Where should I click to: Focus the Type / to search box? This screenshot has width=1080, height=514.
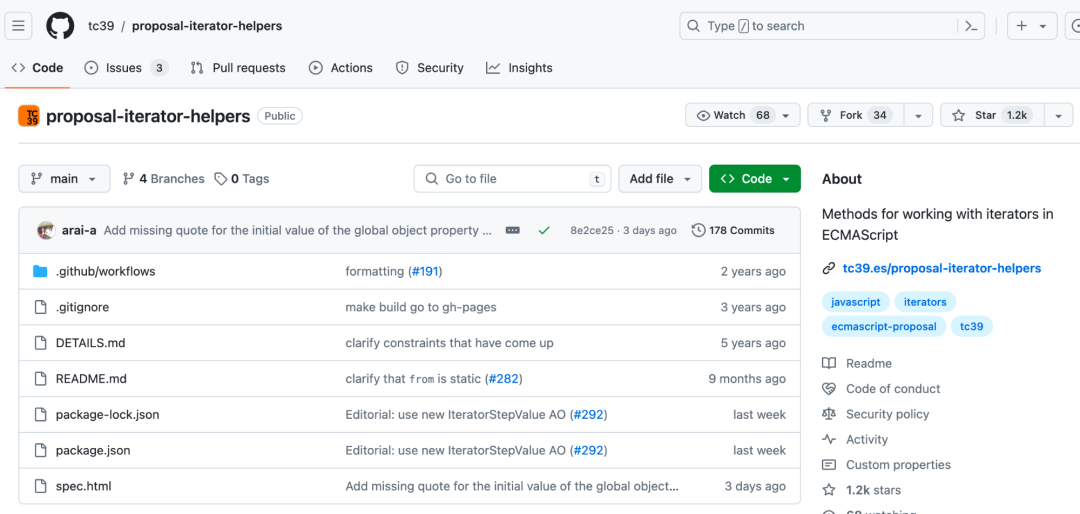(833, 26)
